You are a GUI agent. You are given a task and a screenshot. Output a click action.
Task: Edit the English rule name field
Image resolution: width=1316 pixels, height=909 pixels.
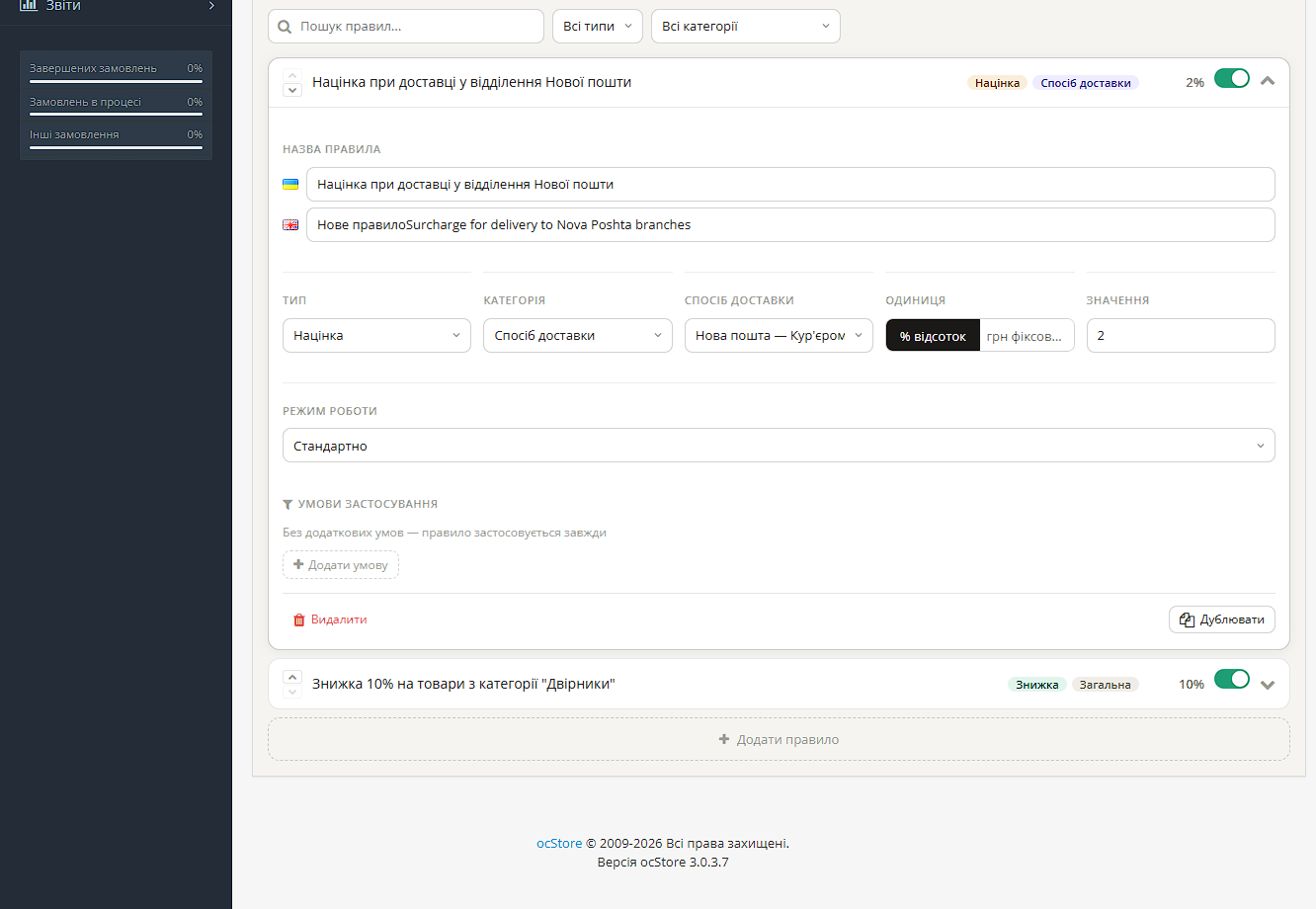790,225
